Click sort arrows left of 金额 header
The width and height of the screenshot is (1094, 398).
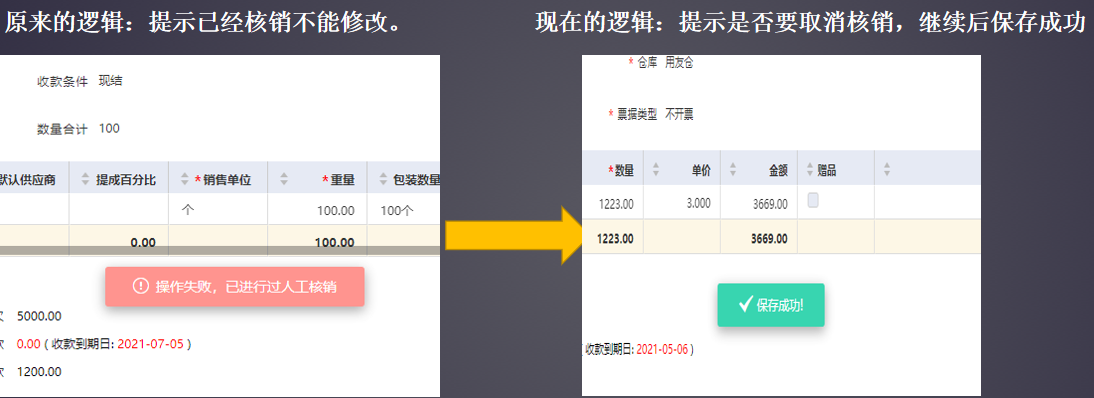(x=733, y=169)
